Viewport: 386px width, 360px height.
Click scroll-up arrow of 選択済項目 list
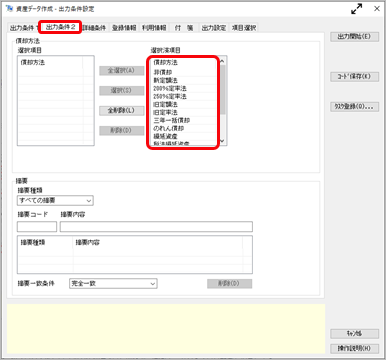222,61
